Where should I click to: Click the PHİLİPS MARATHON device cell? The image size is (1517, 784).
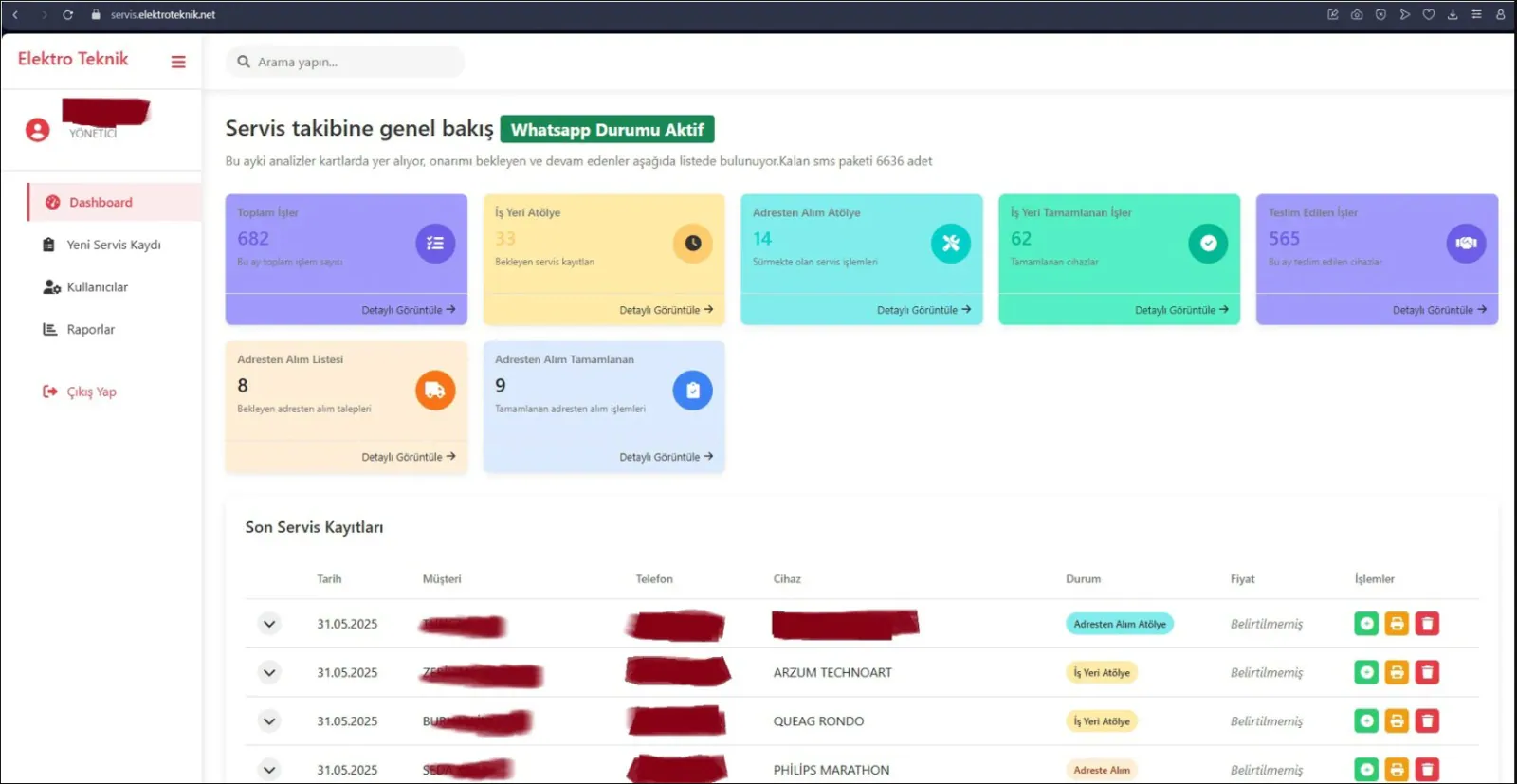(x=832, y=770)
